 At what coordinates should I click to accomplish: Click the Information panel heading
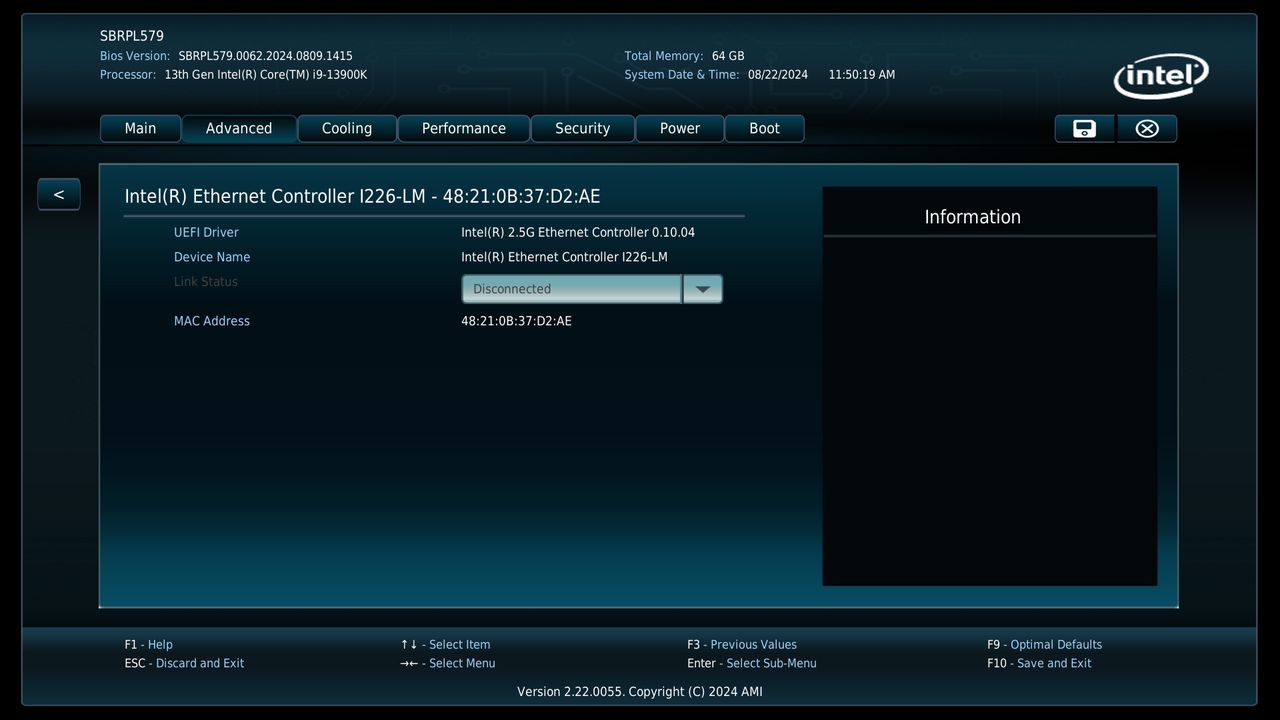click(x=972, y=217)
